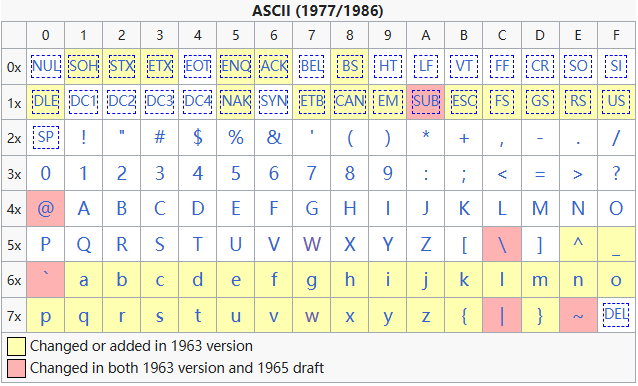This screenshot has width=638, height=386.
Task: Click the question mark character
Action: coord(616,173)
